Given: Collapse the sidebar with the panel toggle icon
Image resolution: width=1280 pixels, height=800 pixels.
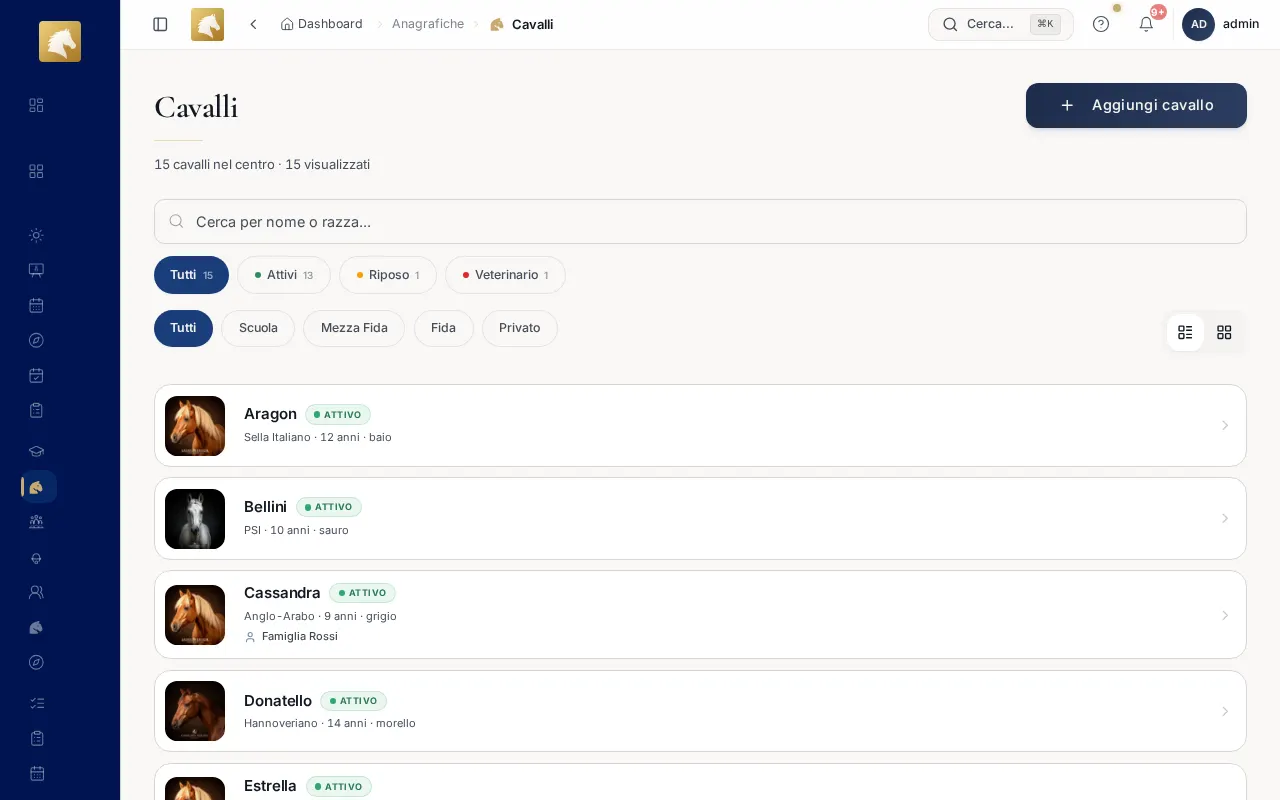Looking at the screenshot, I should 160,24.
